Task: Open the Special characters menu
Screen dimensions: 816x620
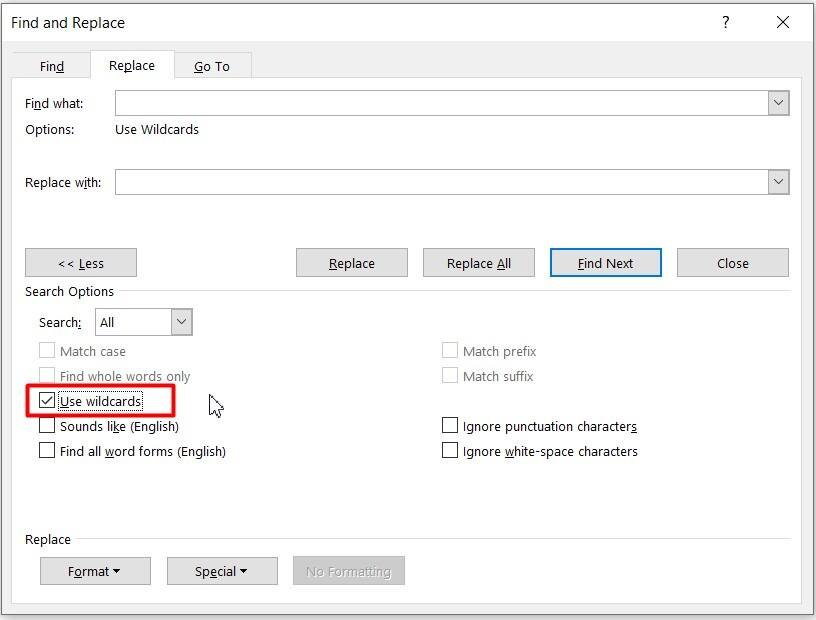Action: pos(222,571)
